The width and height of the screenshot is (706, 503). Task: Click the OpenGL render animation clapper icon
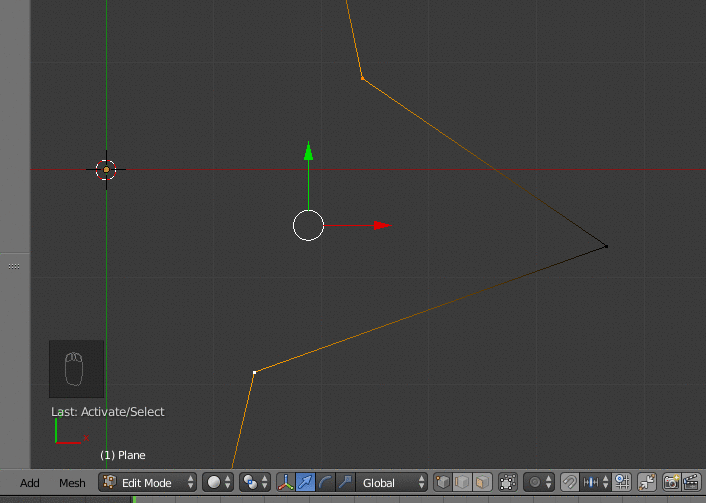tap(692, 483)
